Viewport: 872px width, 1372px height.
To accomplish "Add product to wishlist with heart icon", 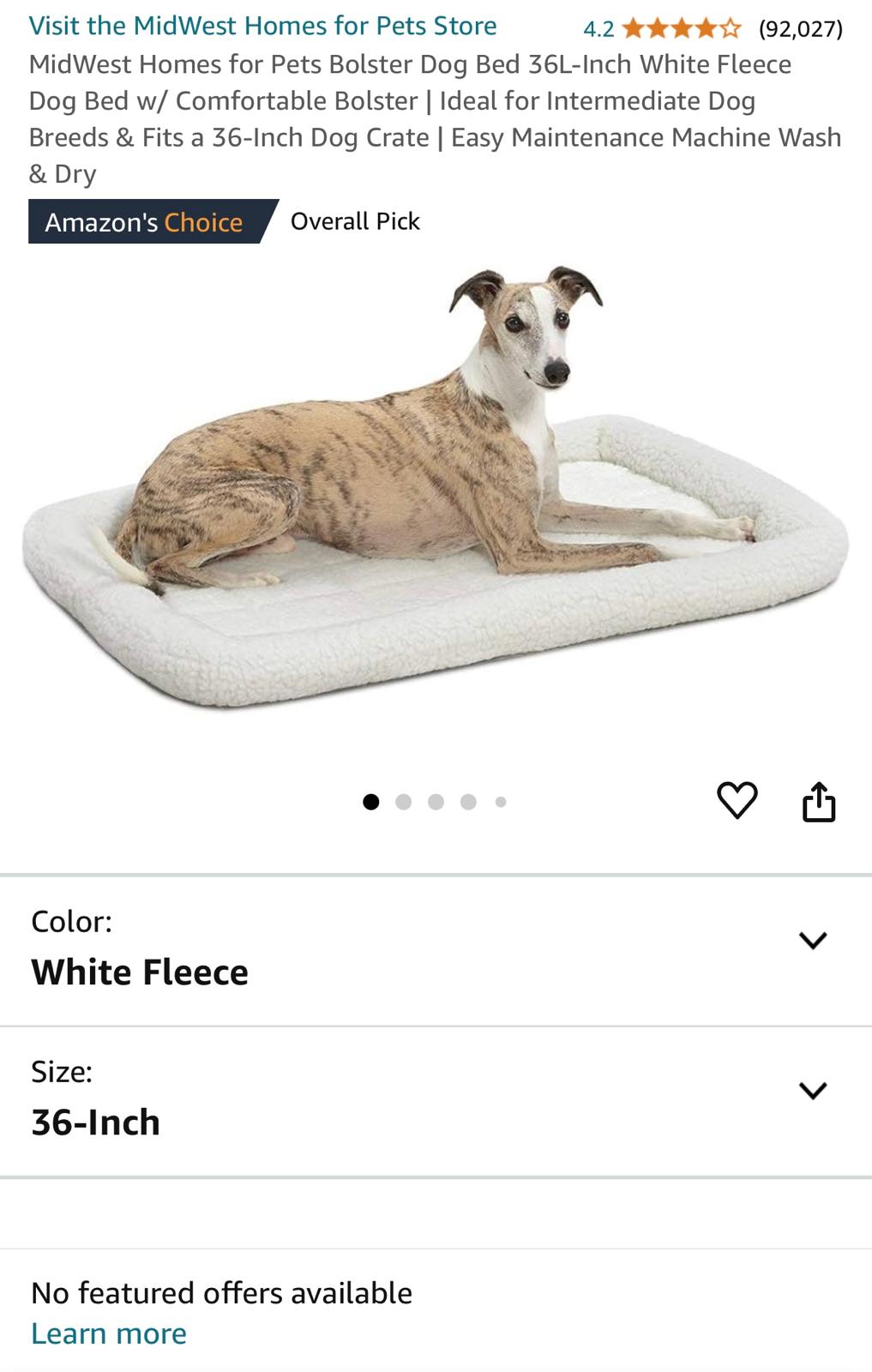I will coord(737,800).
